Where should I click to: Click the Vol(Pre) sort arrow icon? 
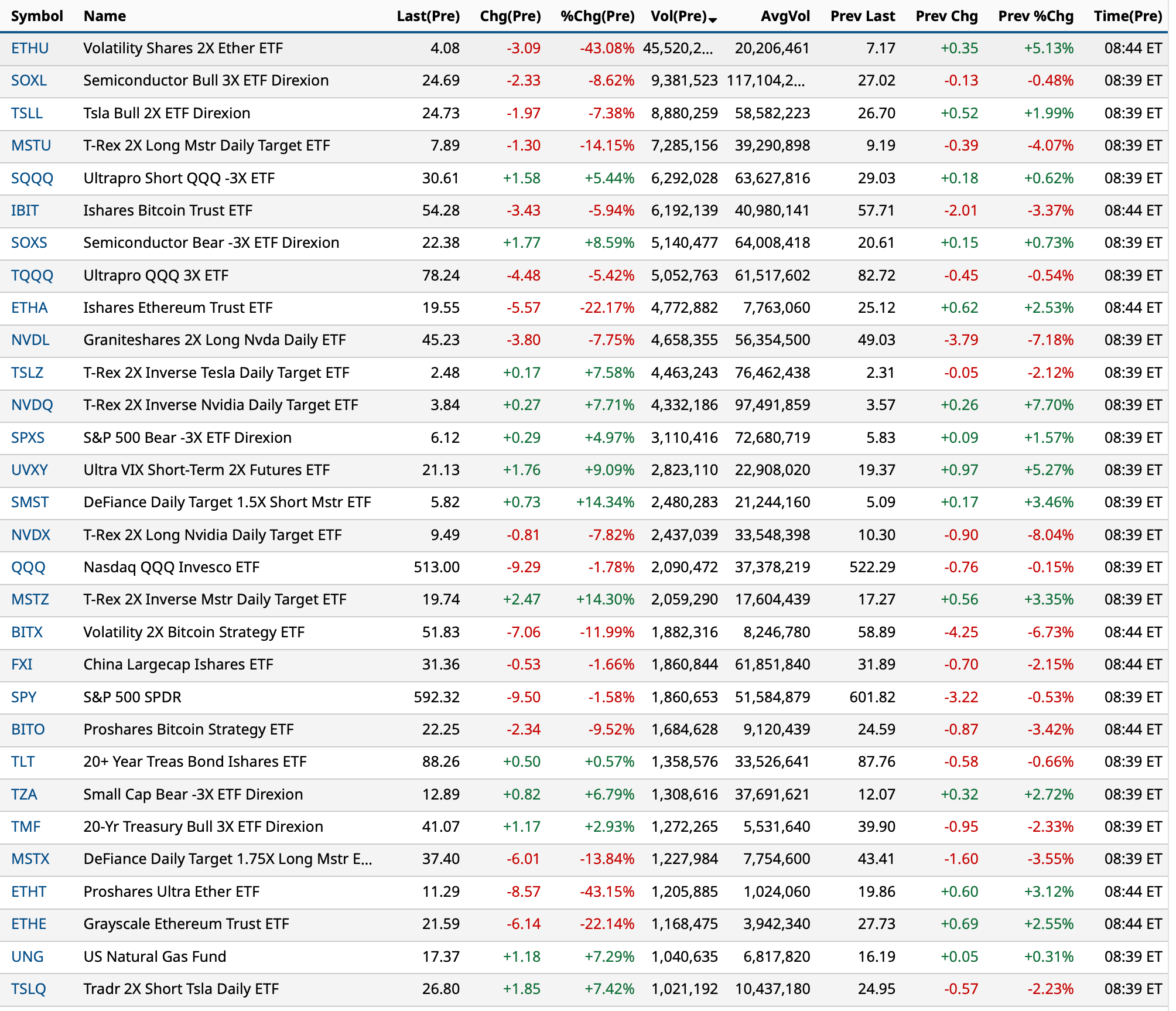pos(713,20)
